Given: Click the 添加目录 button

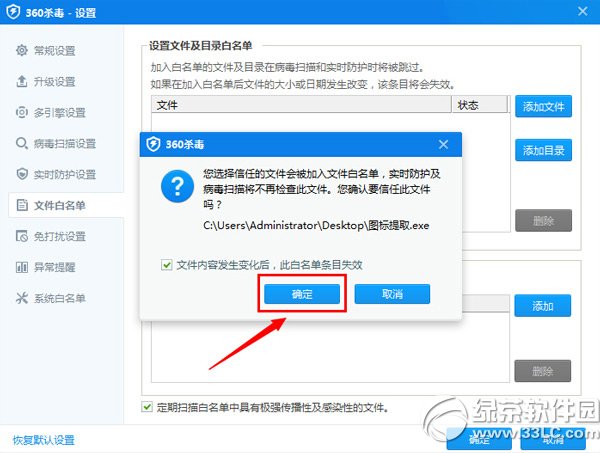Looking at the screenshot, I should point(543,150).
